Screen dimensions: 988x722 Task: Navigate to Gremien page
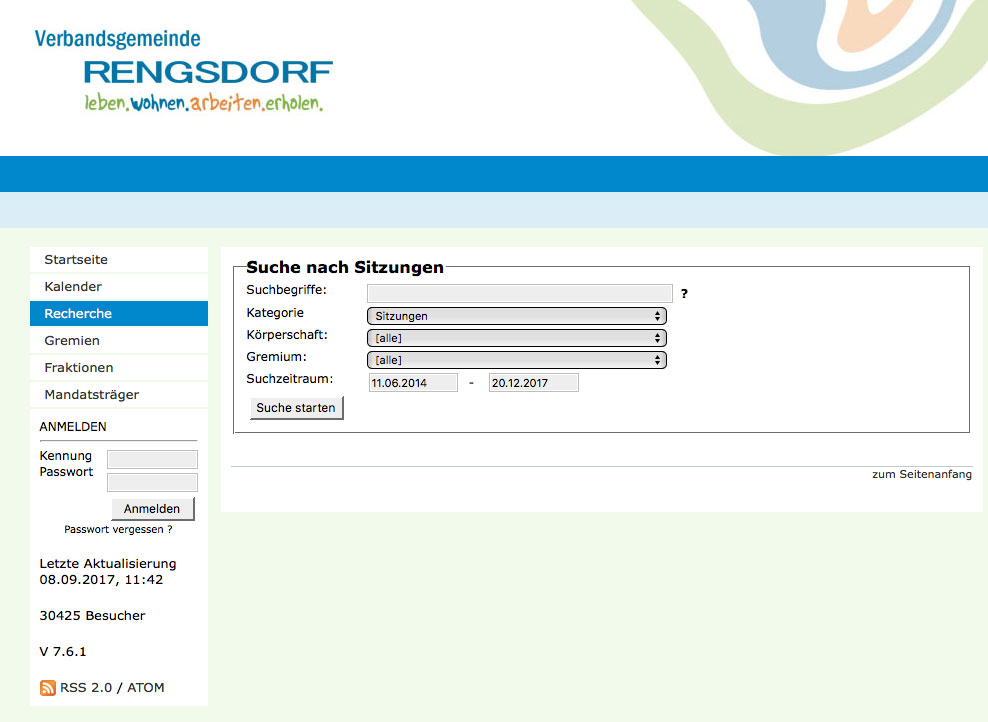coord(72,341)
